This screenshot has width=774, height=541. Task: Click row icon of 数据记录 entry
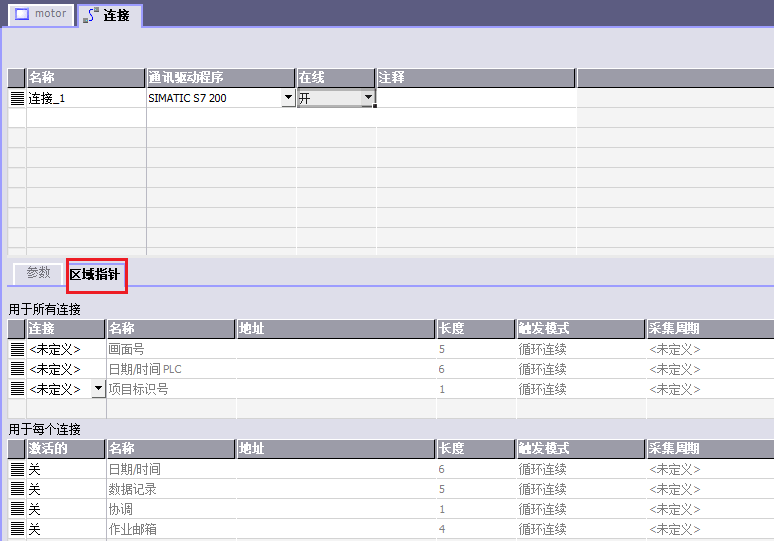click(x=17, y=489)
